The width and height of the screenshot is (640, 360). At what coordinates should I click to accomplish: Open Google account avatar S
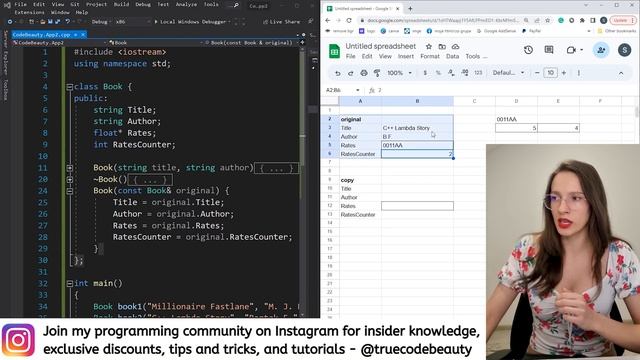coord(624,50)
